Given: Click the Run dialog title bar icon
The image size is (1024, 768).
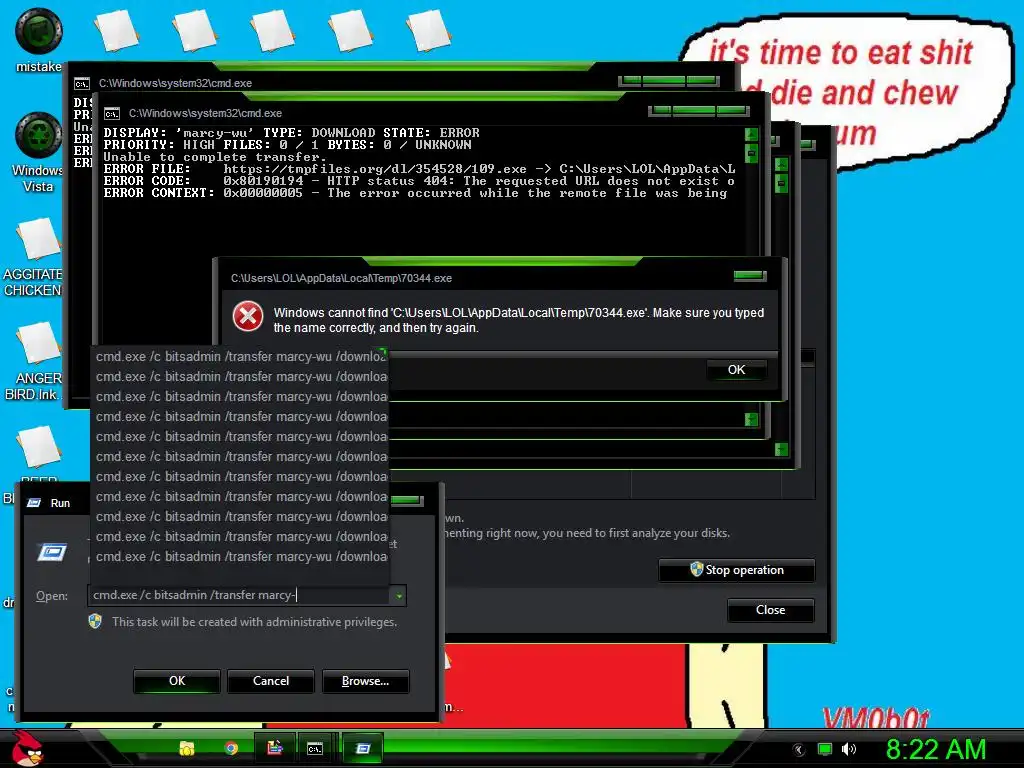Looking at the screenshot, I should 34,503.
